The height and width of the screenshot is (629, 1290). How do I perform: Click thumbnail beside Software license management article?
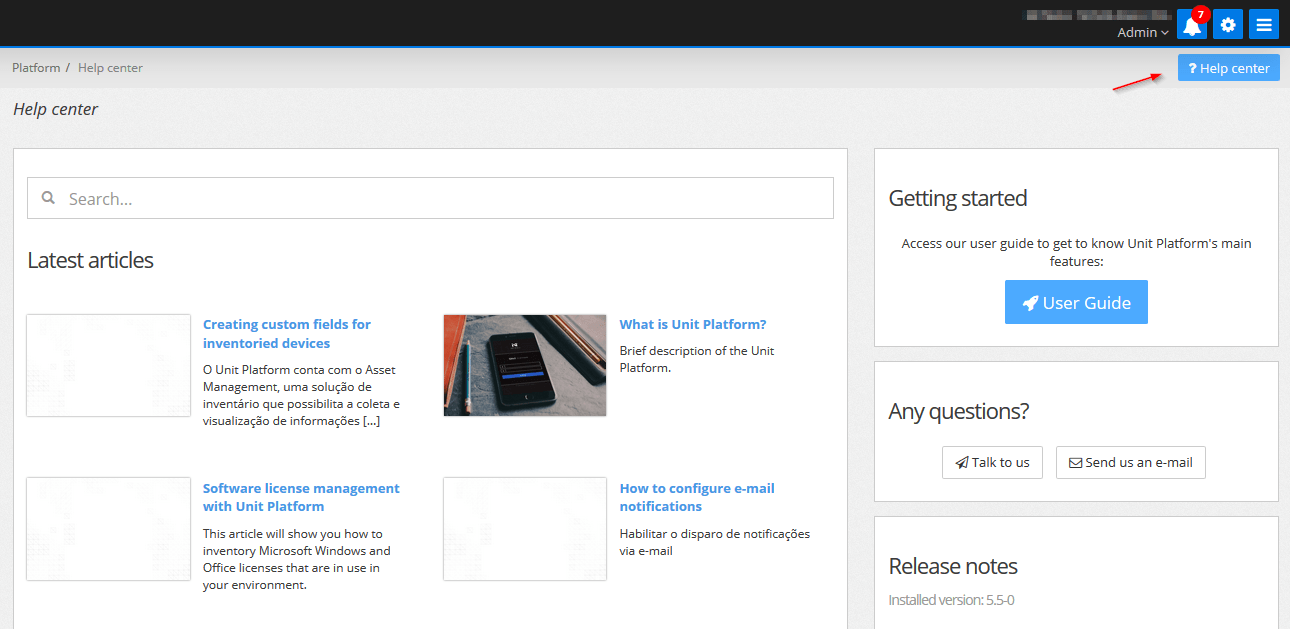click(x=108, y=529)
